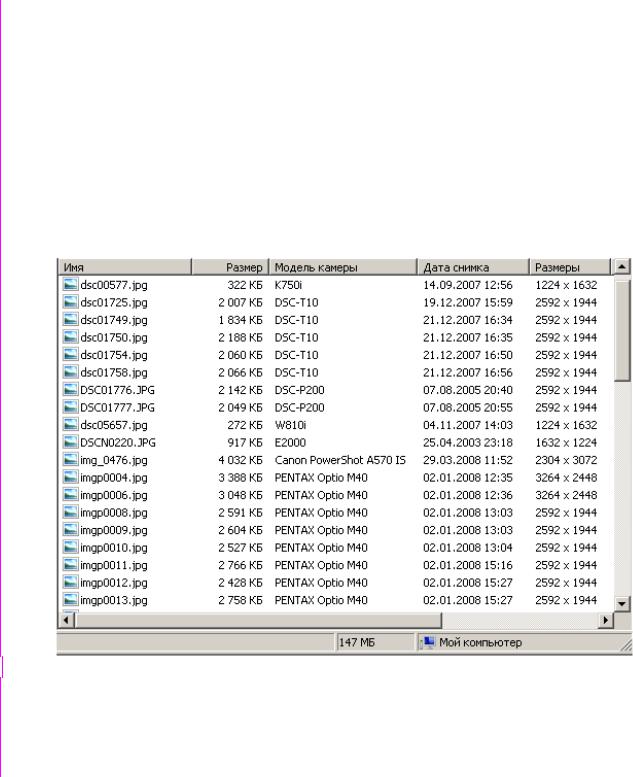633x777 pixels.
Task: Sort by the Имя column header
Action: coord(124,267)
